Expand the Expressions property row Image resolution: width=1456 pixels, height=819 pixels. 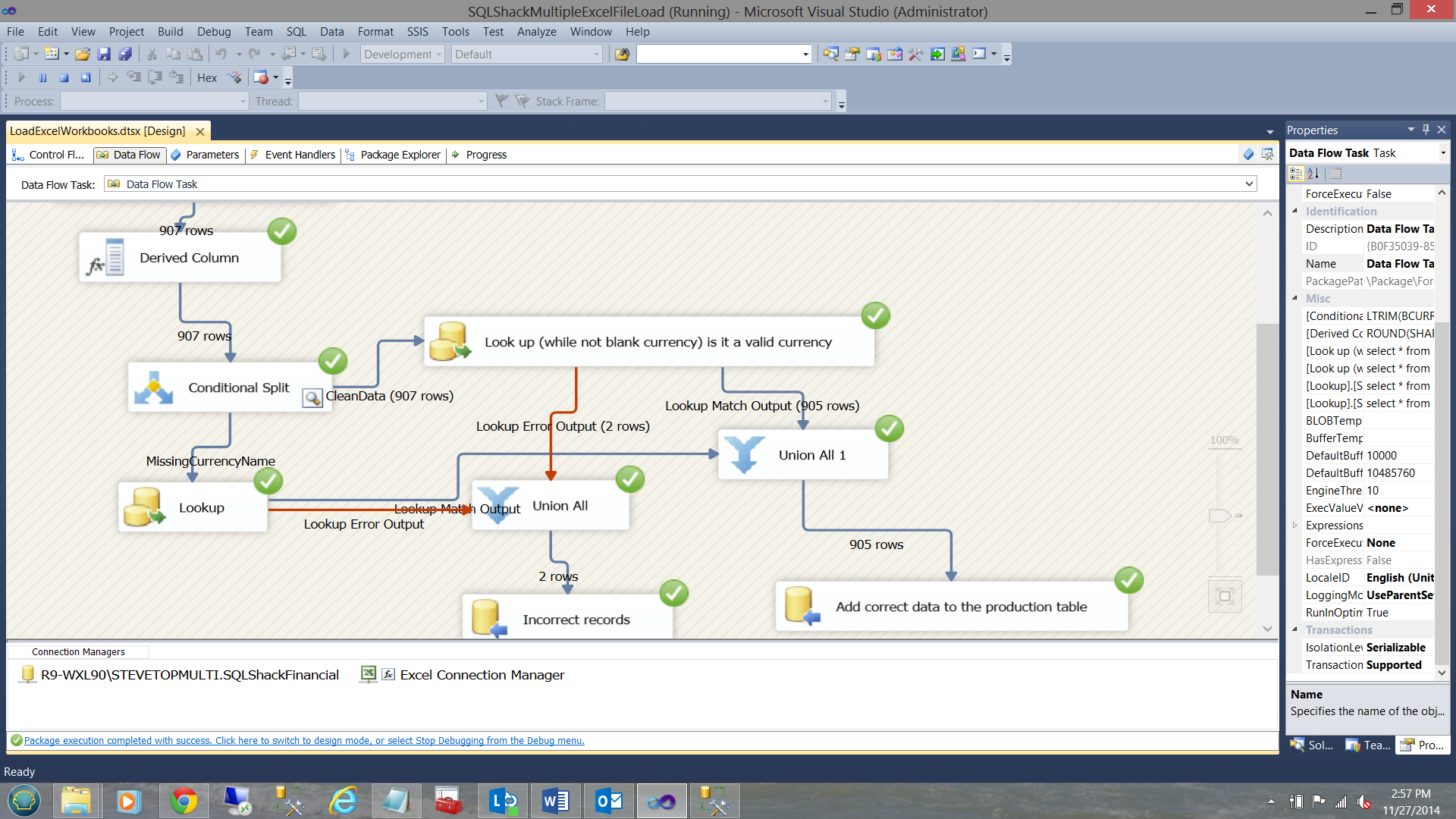[x=1295, y=525]
